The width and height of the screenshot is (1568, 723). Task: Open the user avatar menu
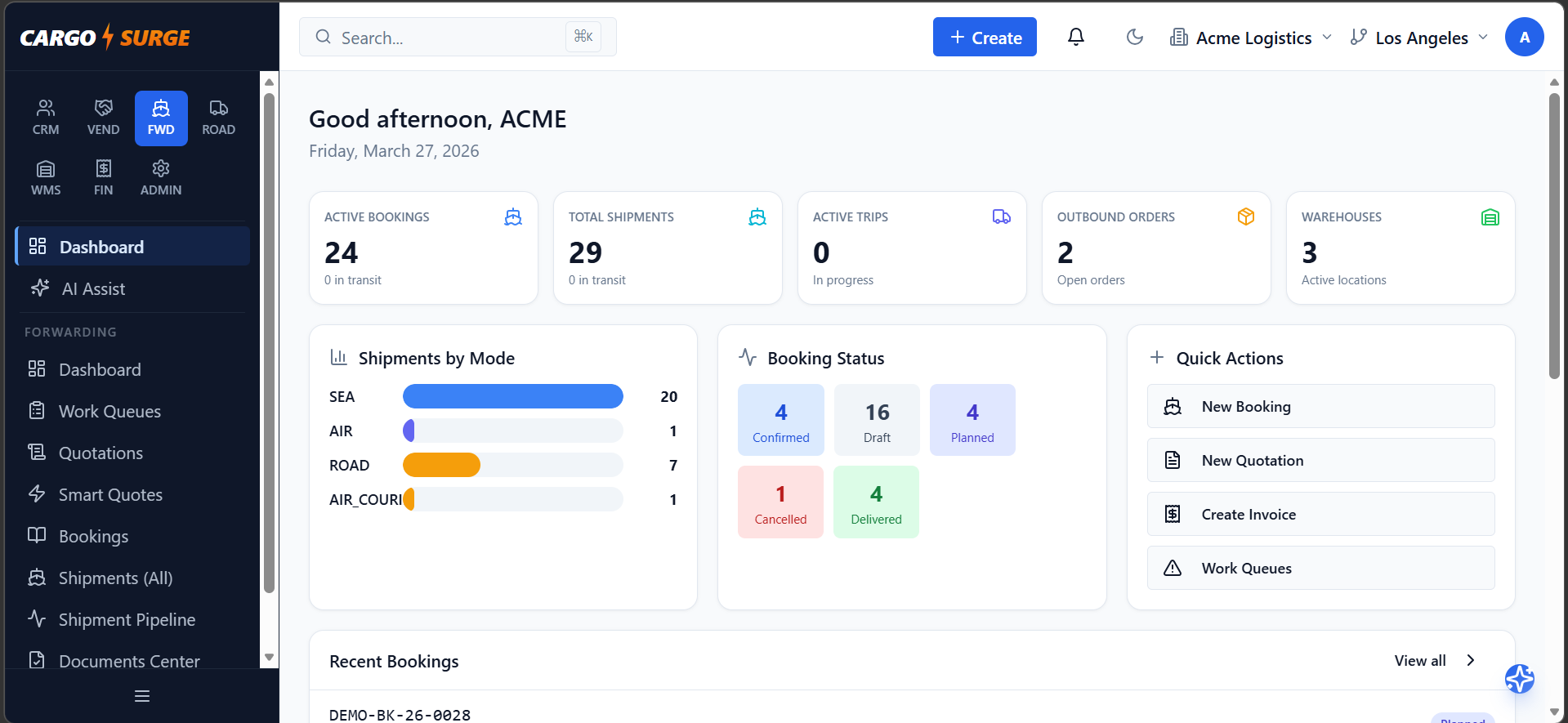(x=1524, y=37)
